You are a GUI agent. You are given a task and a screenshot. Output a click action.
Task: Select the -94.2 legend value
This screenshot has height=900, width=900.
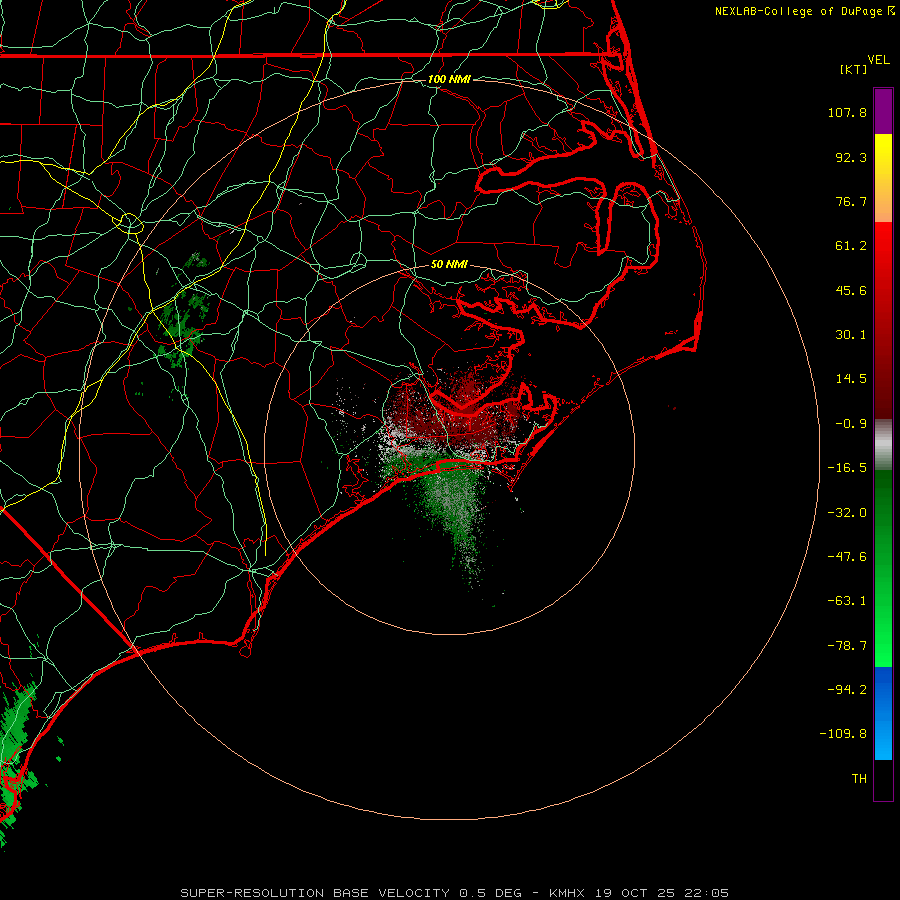coord(847,689)
